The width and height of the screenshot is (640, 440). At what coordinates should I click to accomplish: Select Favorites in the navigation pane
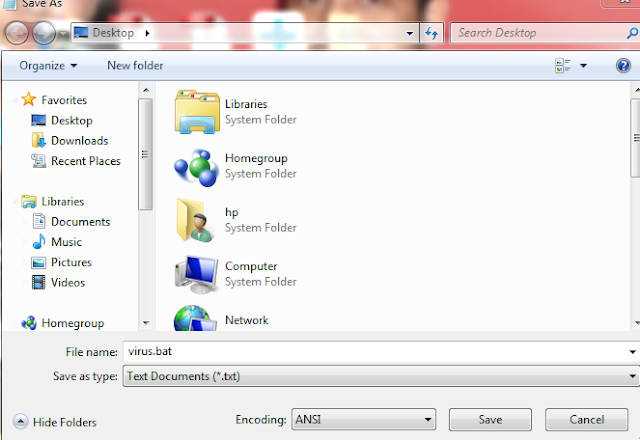click(x=64, y=100)
